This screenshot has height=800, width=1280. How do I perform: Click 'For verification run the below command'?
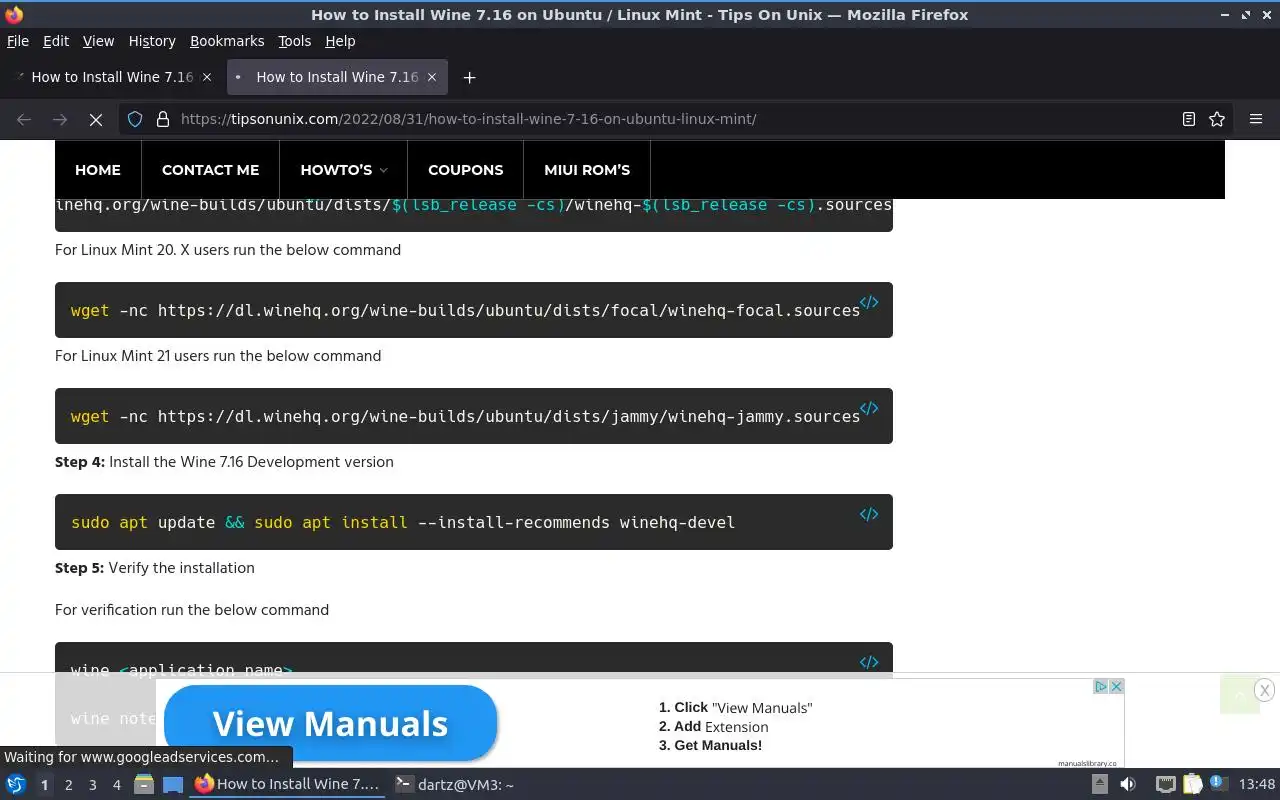(192, 610)
